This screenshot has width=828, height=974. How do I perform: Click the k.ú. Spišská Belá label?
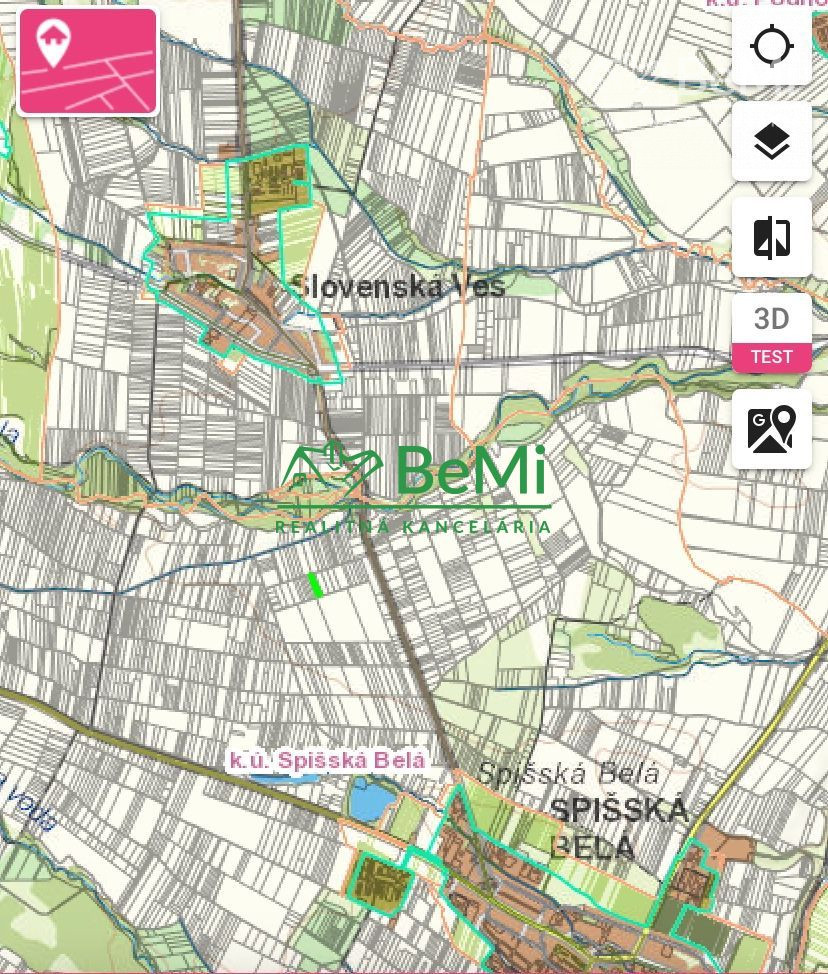(327, 760)
